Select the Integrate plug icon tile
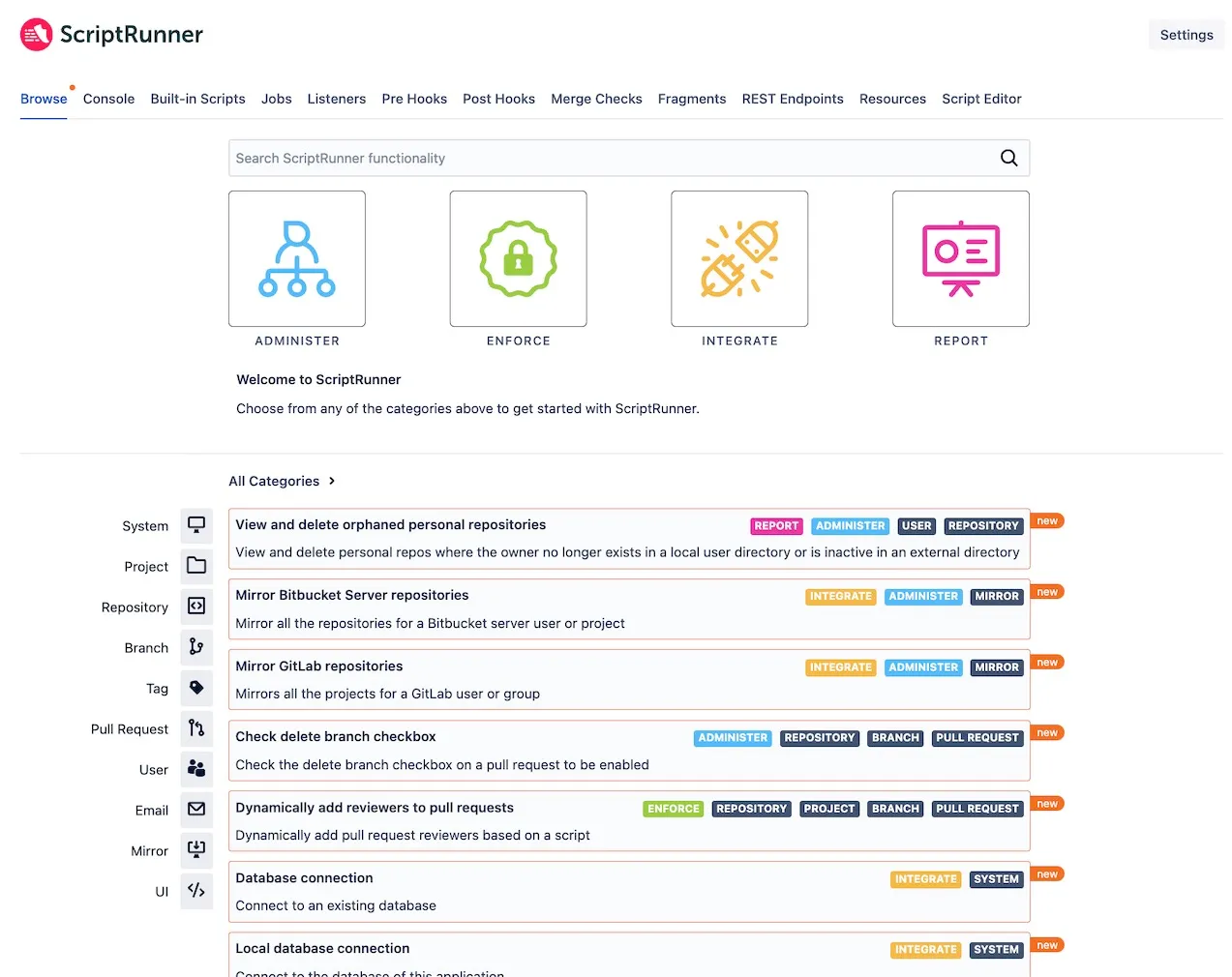1232x977 pixels. (x=739, y=258)
